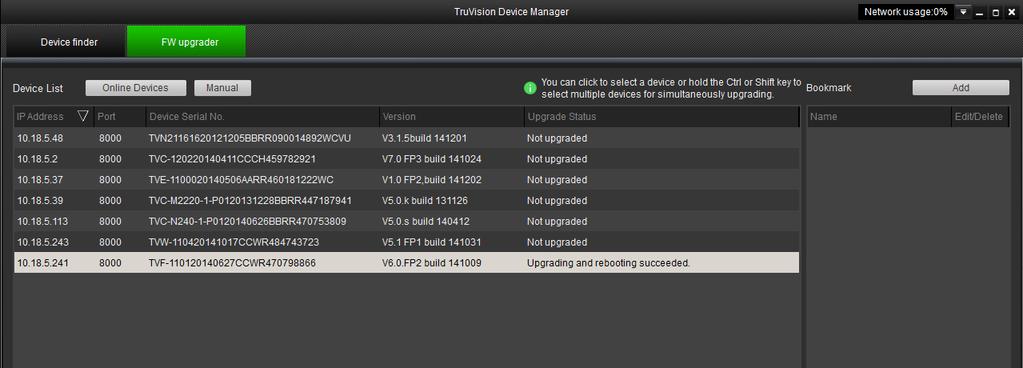Image resolution: width=1023 pixels, height=368 pixels.
Task: Sort by Device Serial No. column
Action: (x=262, y=117)
